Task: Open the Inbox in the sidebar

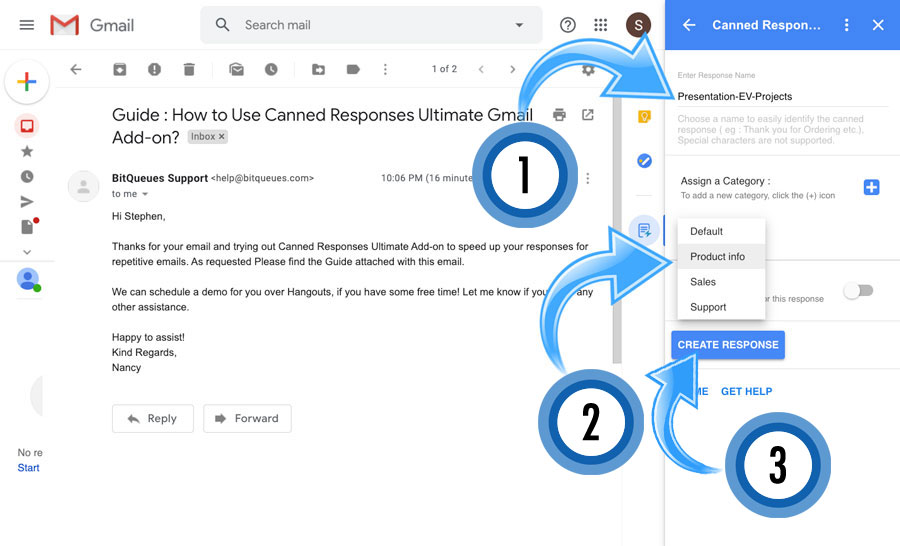Action: click(27, 126)
